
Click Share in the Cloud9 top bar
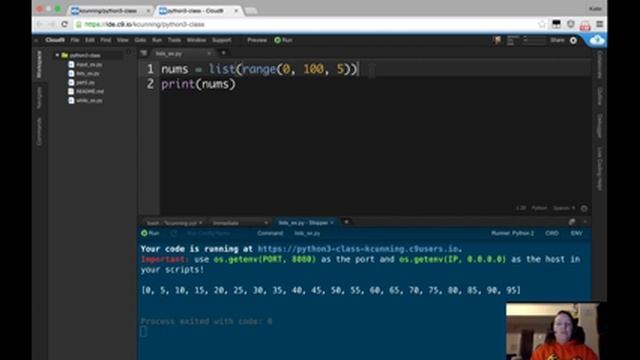(x=557, y=40)
